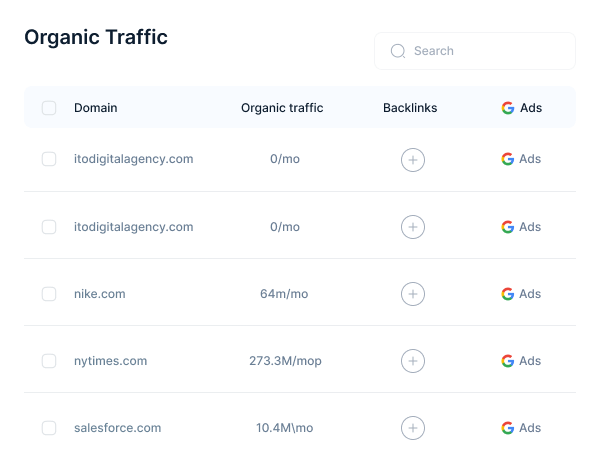Open the salesforce.com domain link
The height and width of the screenshot is (460, 600).
[x=117, y=428]
